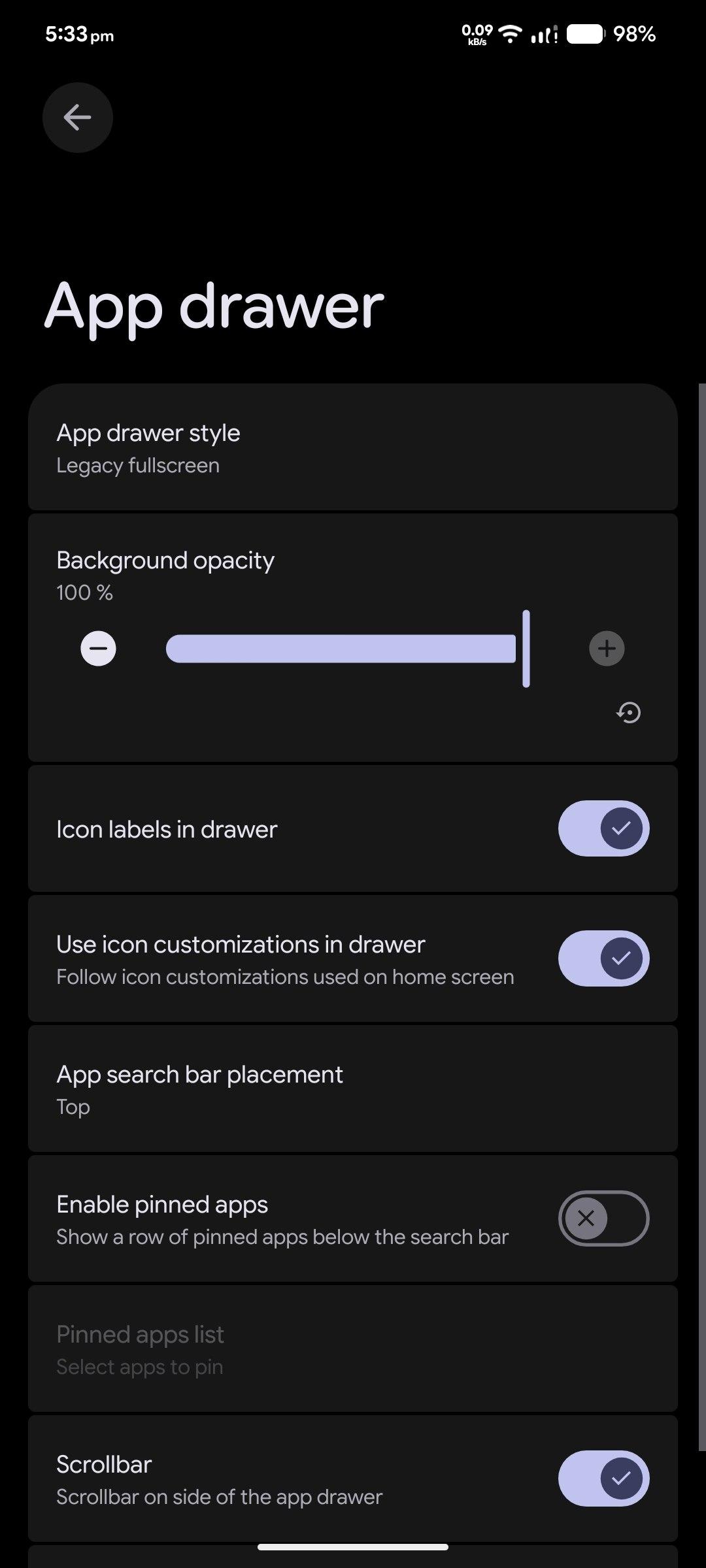Disable Icon labels in drawer
The width and height of the screenshot is (706, 1568).
click(x=603, y=828)
